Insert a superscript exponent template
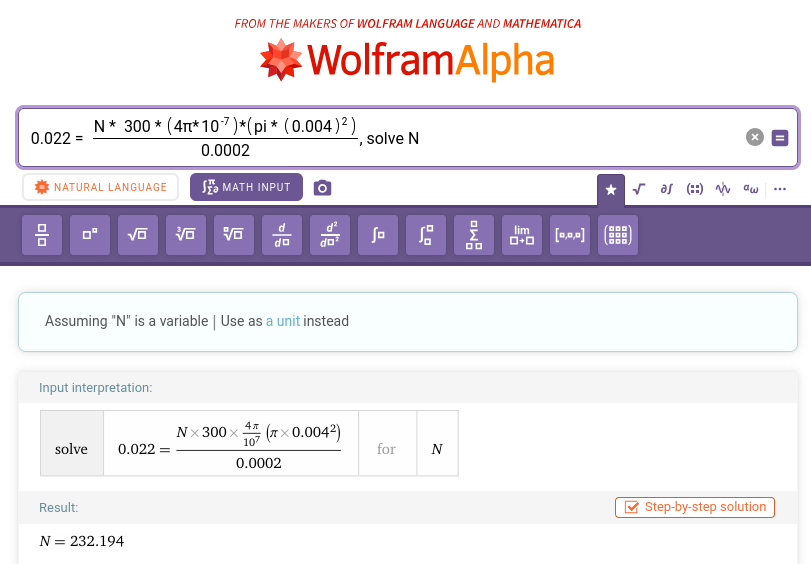 point(90,235)
